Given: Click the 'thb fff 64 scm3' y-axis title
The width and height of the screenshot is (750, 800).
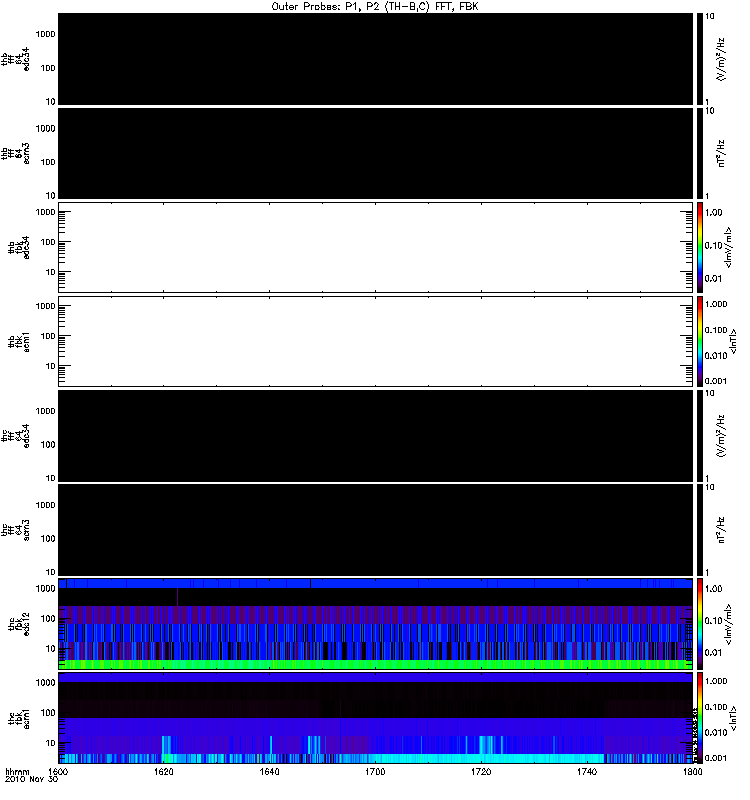Looking at the screenshot, I should [15, 153].
